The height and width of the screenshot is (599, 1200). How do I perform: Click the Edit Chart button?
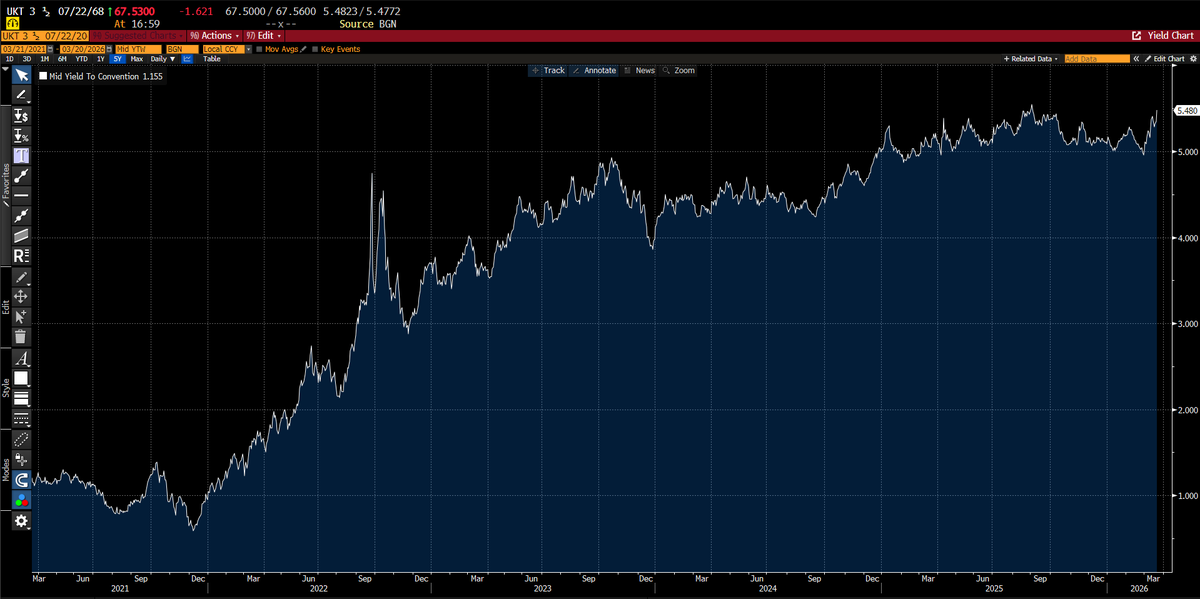point(1165,59)
